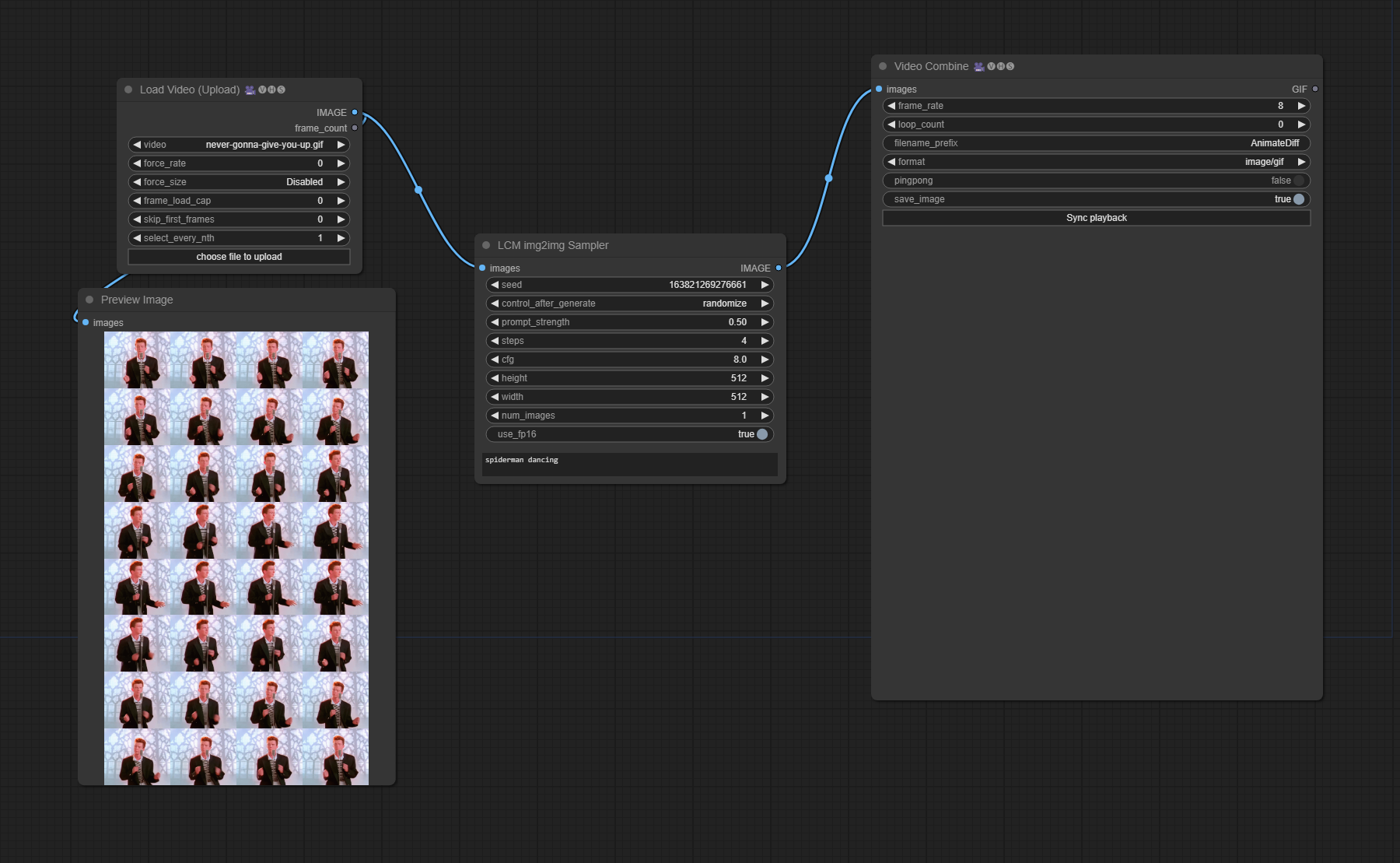Decrease force_rate with left arrow
Image resolution: width=1400 pixels, height=863 pixels.
click(x=137, y=163)
